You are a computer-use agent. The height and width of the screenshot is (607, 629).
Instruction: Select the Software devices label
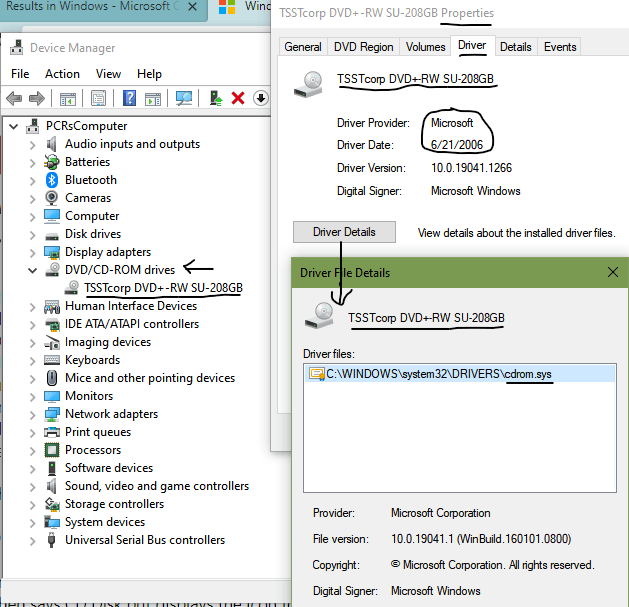[109, 468]
